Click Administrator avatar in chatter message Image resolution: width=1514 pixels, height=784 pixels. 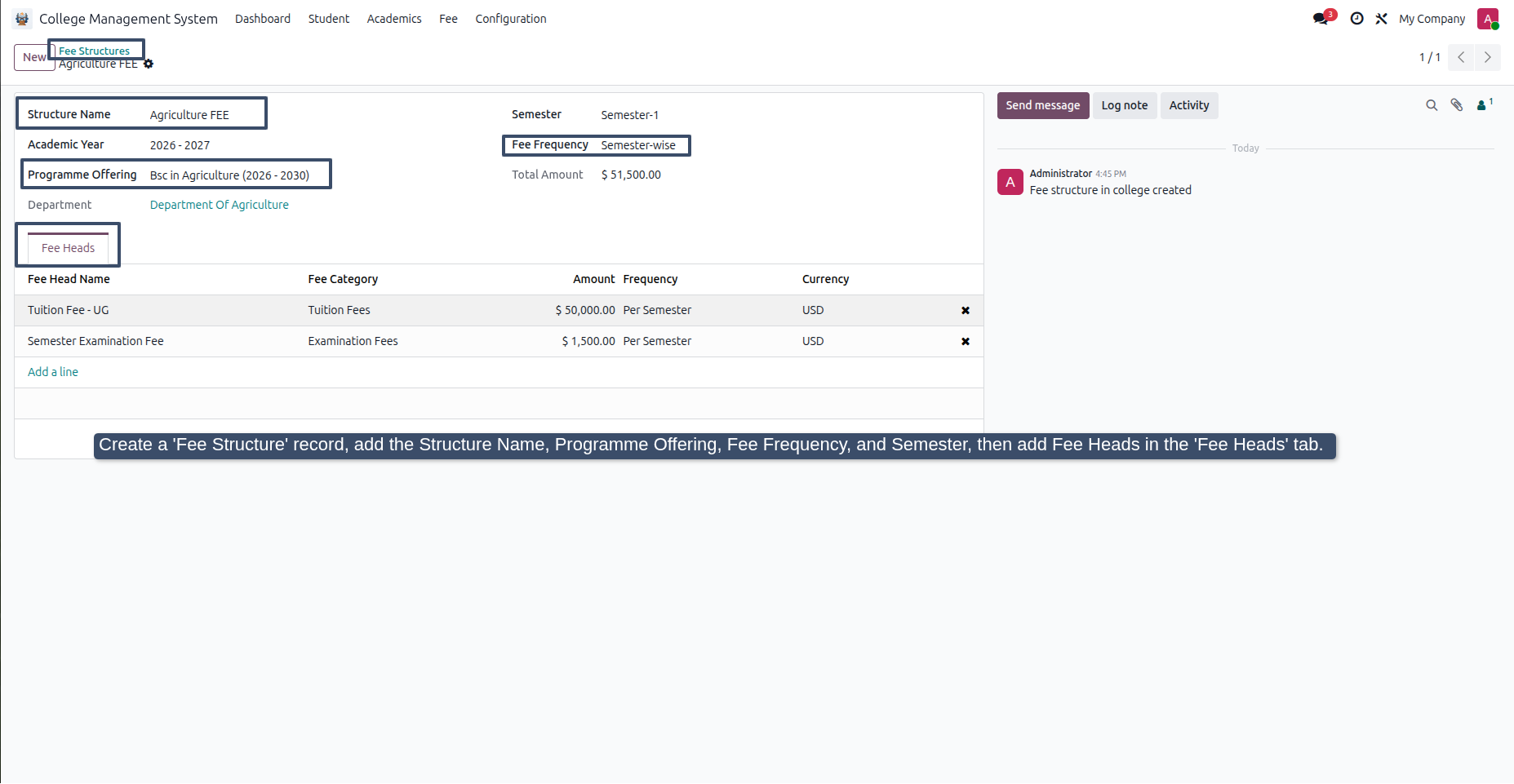tap(1010, 182)
